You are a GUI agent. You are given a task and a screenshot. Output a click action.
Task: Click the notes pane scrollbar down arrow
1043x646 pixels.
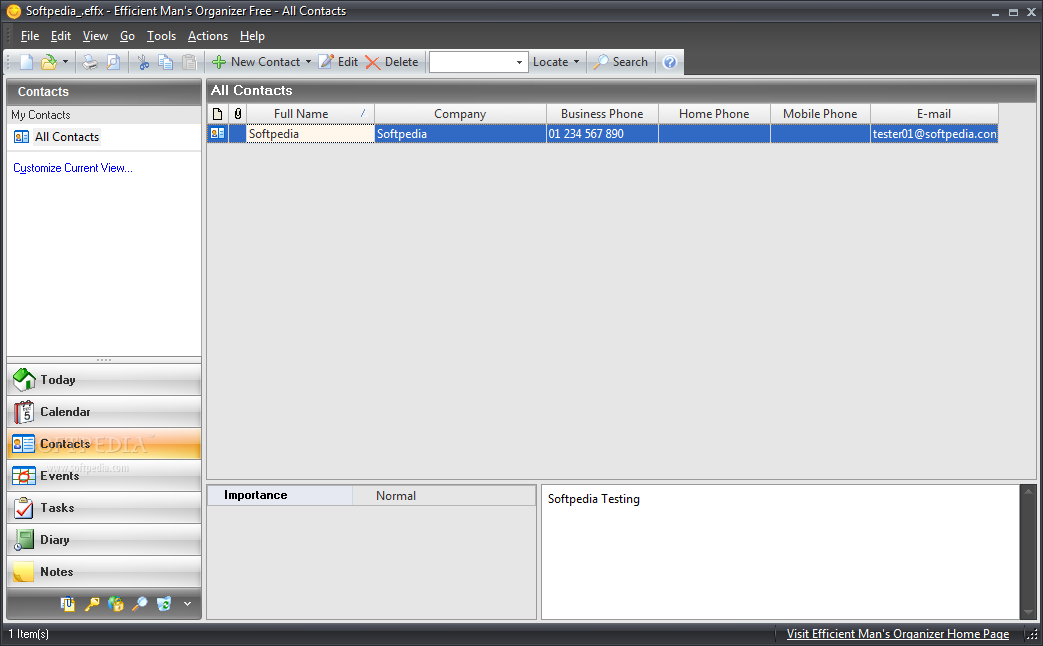coord(1028,612)
